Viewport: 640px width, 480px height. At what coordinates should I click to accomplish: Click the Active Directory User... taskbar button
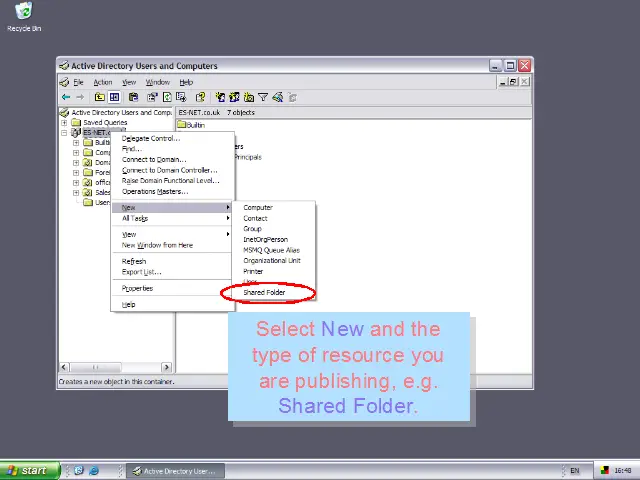click(175, 471)
